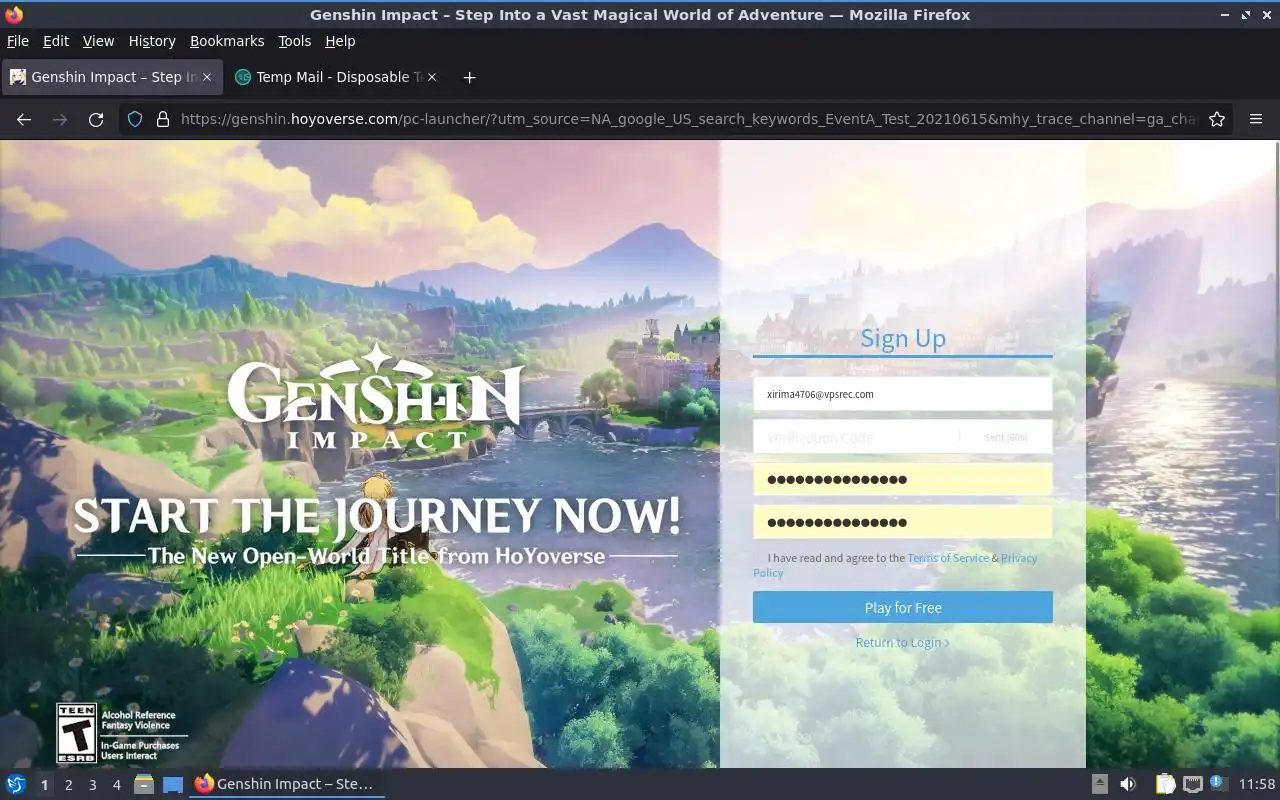
Task: Click the browser URL address bar
Action: pos(690,119)
